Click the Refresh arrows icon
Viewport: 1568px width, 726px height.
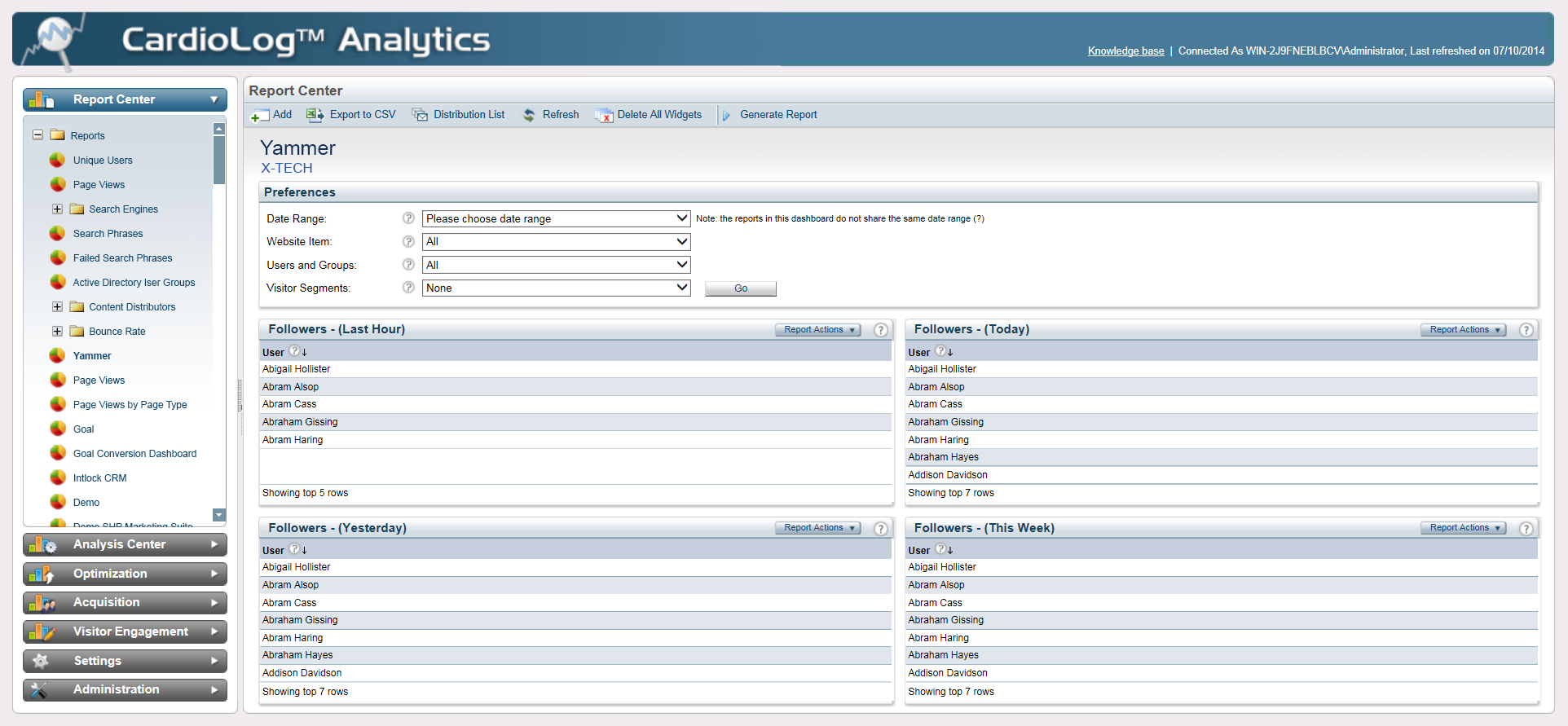(529, 115)
